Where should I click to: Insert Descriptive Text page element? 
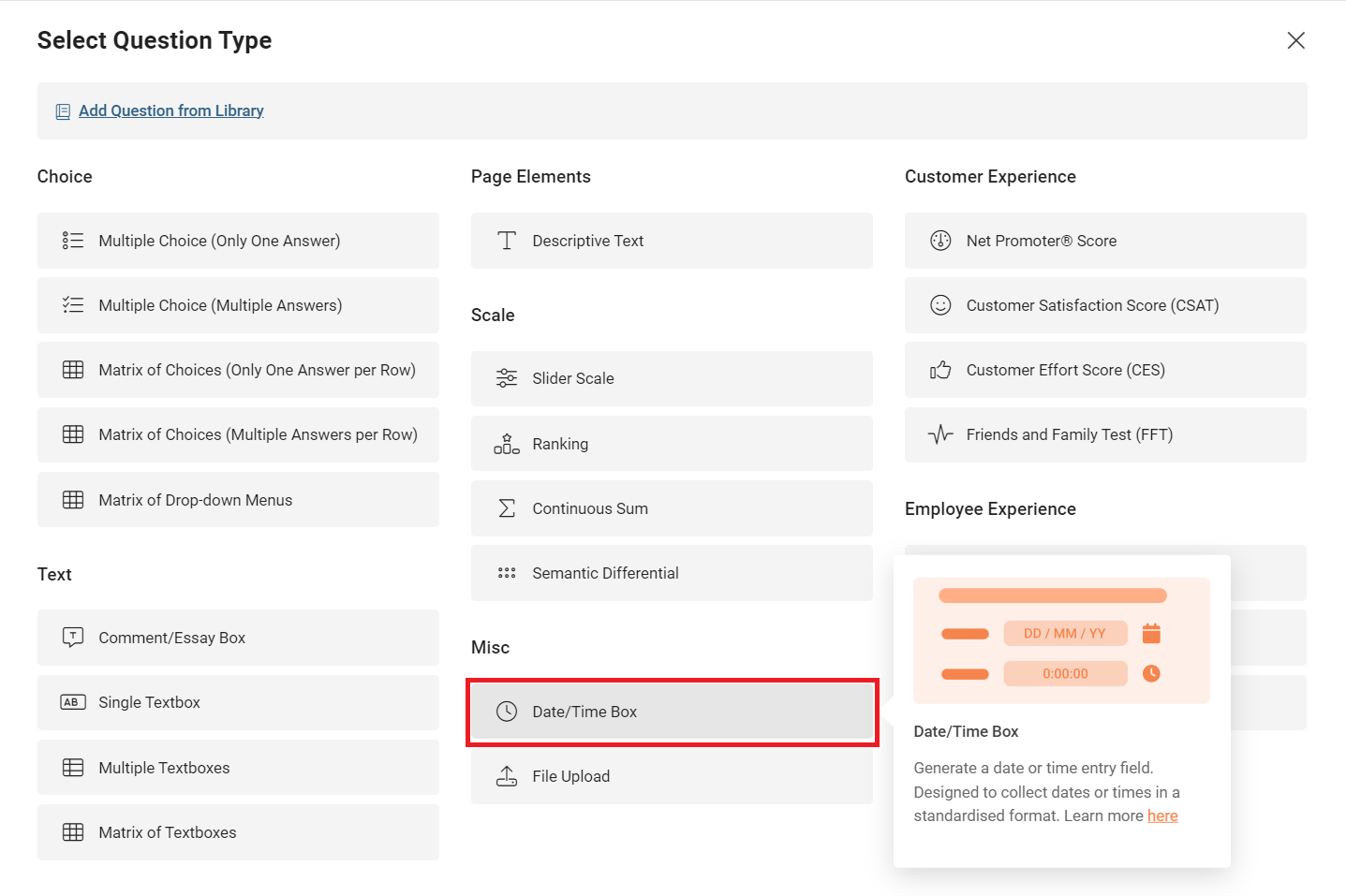[672, 241]
